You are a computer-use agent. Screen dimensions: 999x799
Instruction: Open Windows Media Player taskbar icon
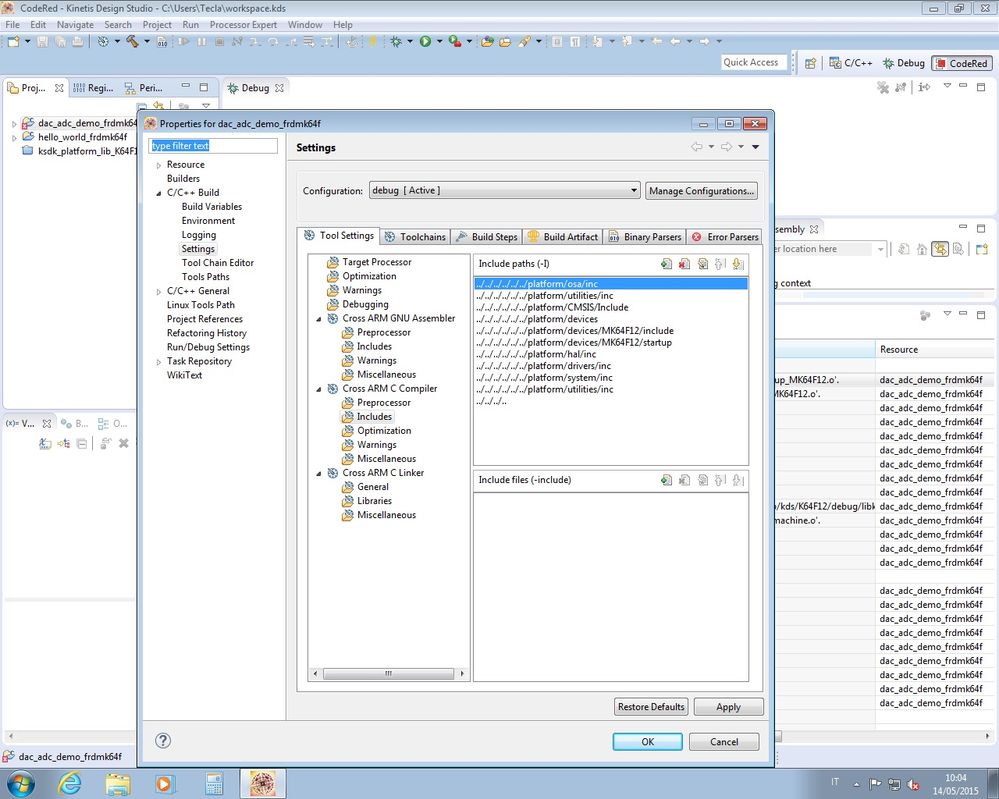tap(164, 783)
